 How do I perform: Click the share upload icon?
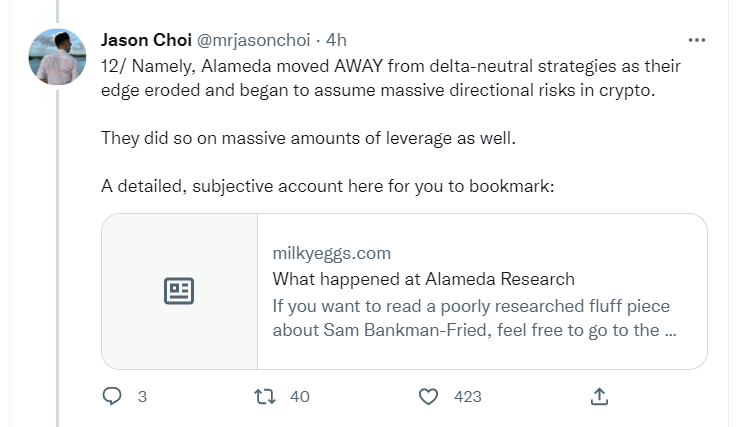(599, 397)
